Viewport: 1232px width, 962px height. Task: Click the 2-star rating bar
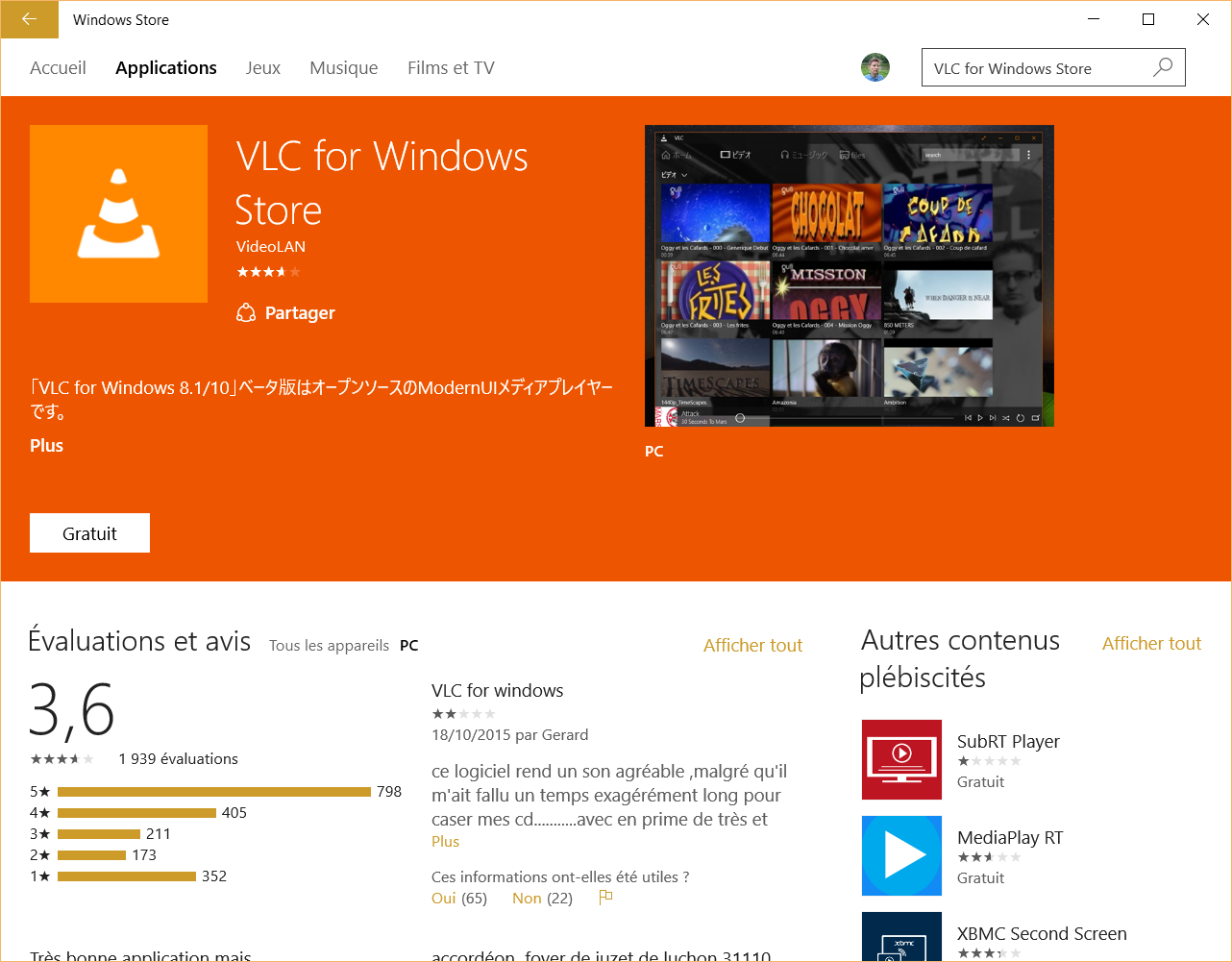91,855
